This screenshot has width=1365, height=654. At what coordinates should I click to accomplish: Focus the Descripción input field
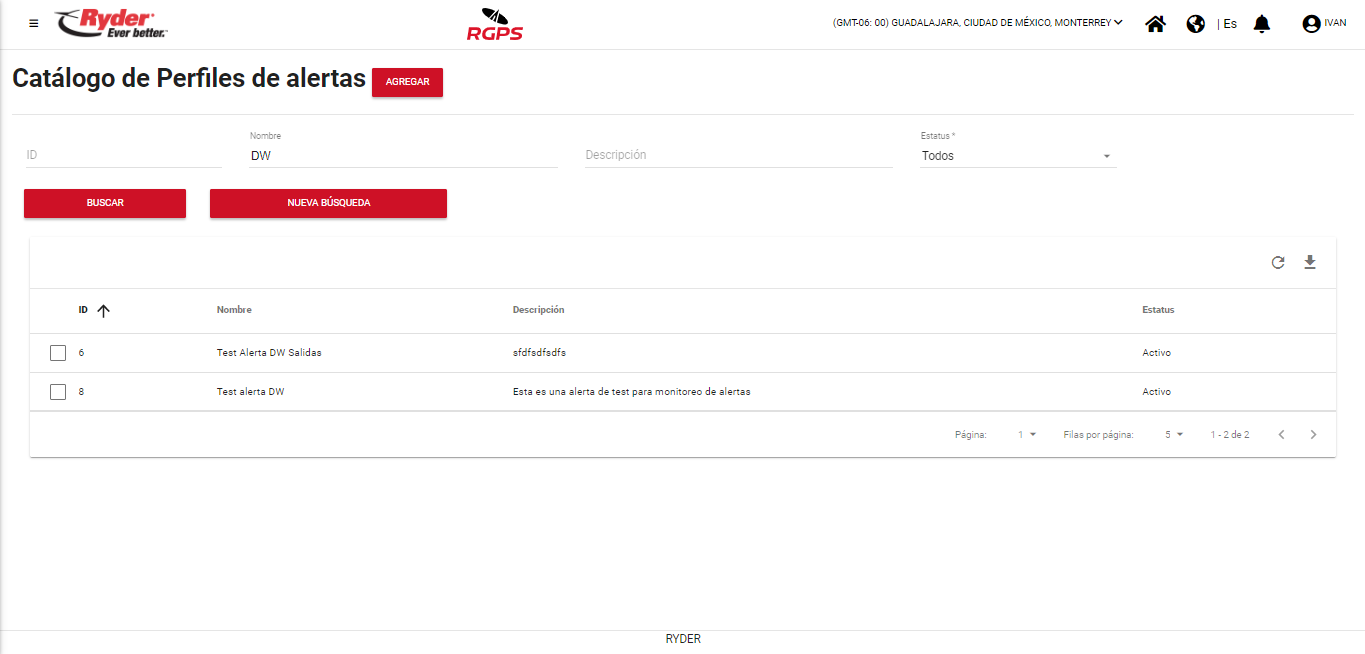point(738,155)
